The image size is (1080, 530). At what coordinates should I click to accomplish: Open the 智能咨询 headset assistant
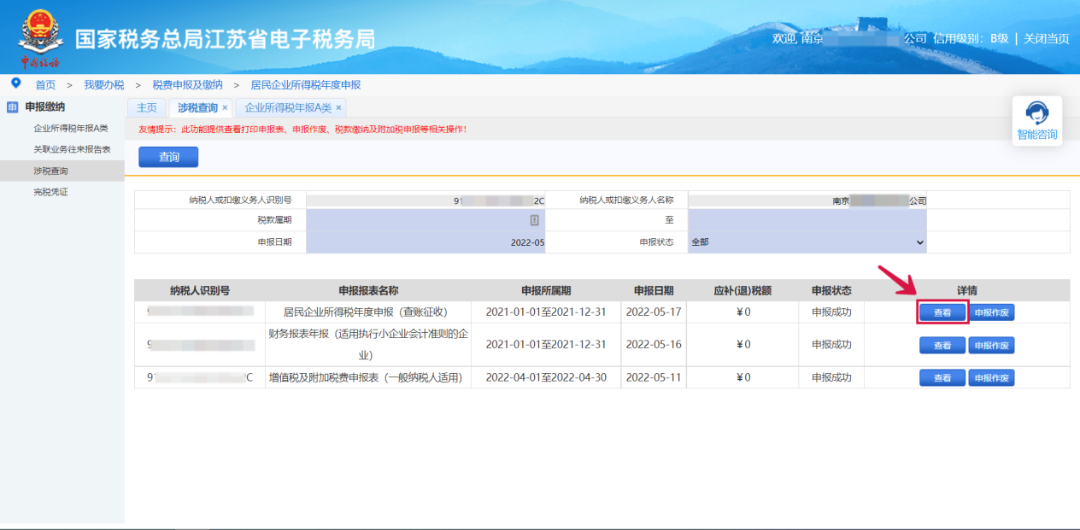click(1037, 121)
